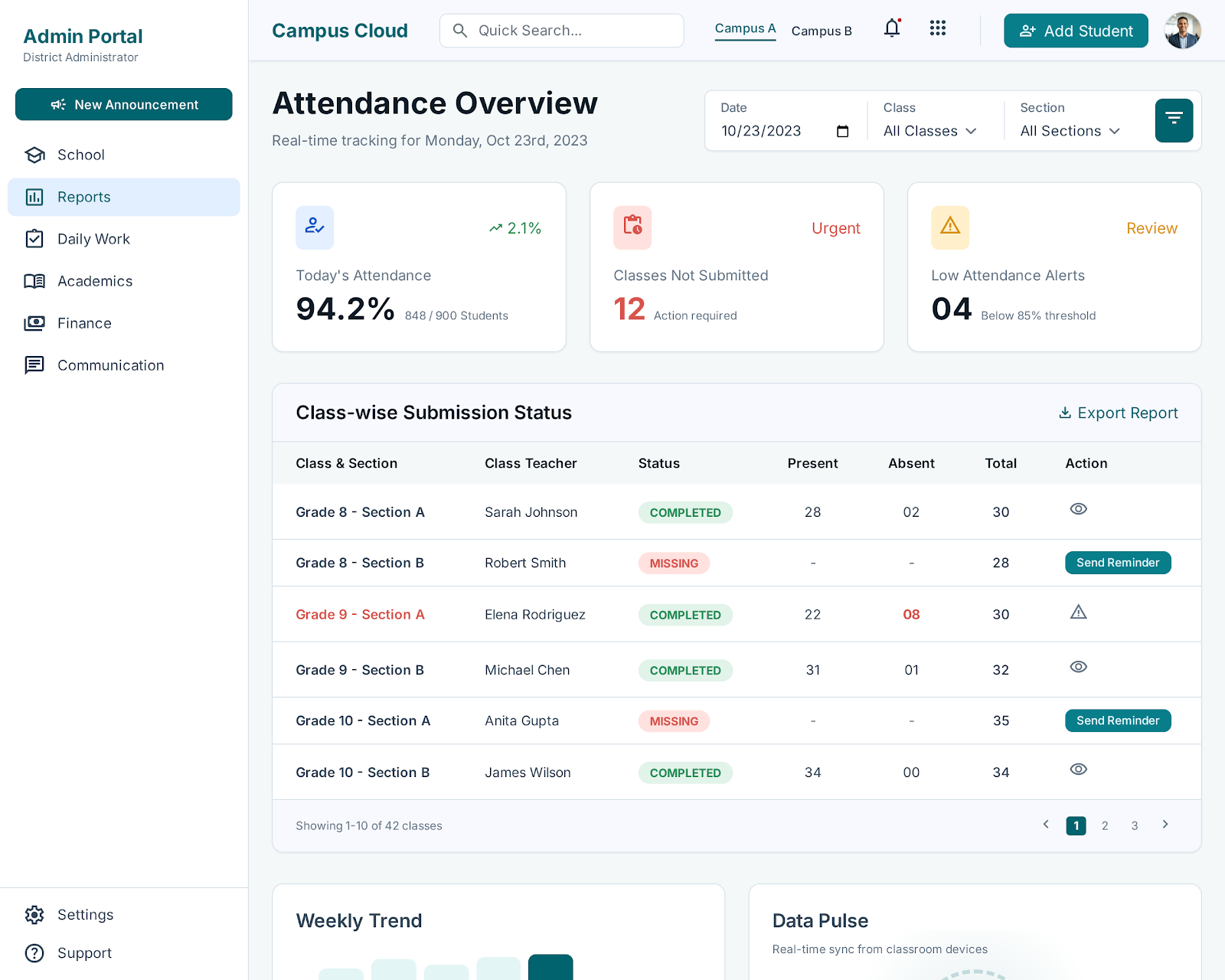Go to next page of classes
Image resolution: width=1225 pixels, height=980 pixels.
1165,825
